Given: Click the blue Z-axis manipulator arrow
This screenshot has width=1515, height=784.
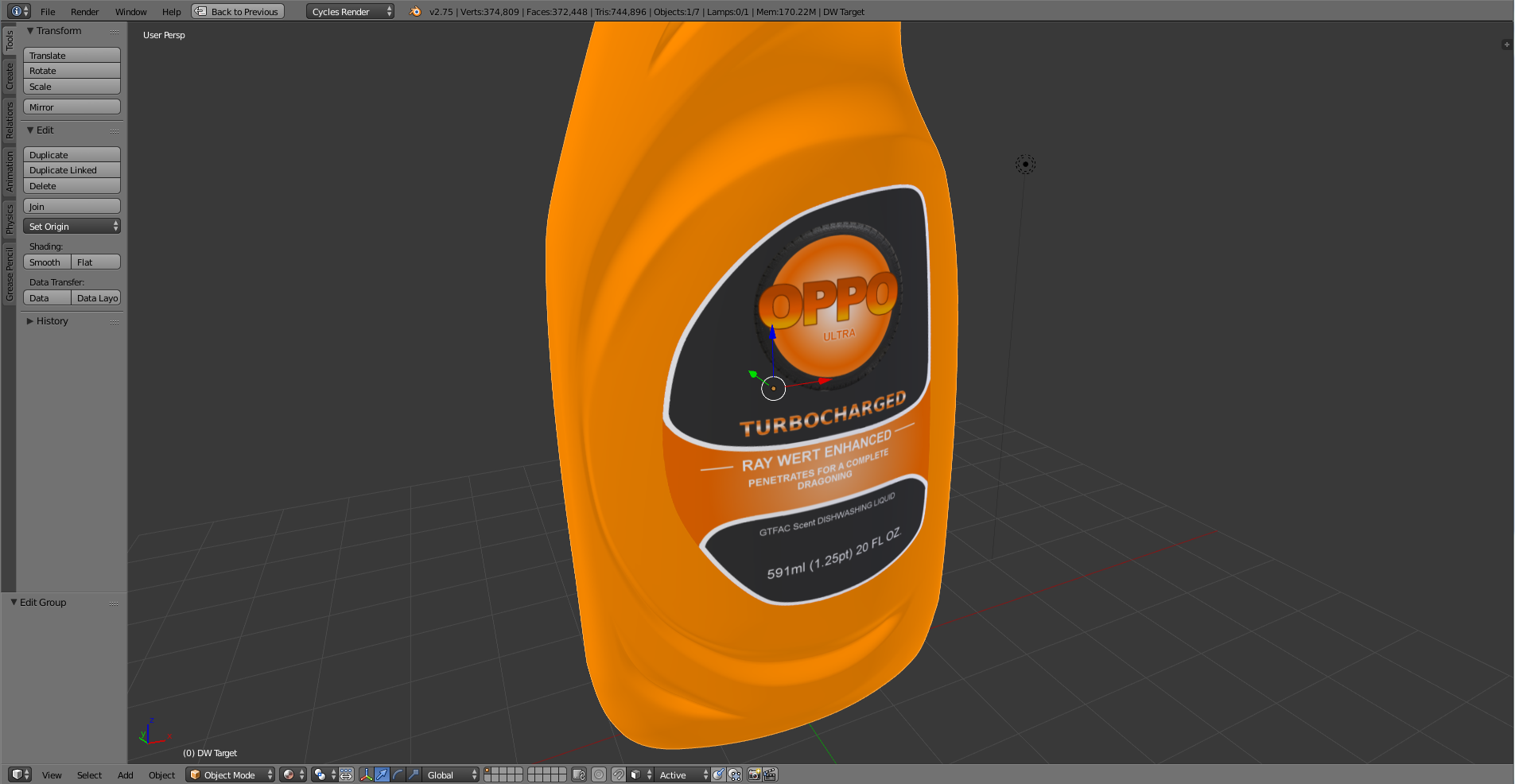Looking at the screenshot, I should (x=772, y=332).
